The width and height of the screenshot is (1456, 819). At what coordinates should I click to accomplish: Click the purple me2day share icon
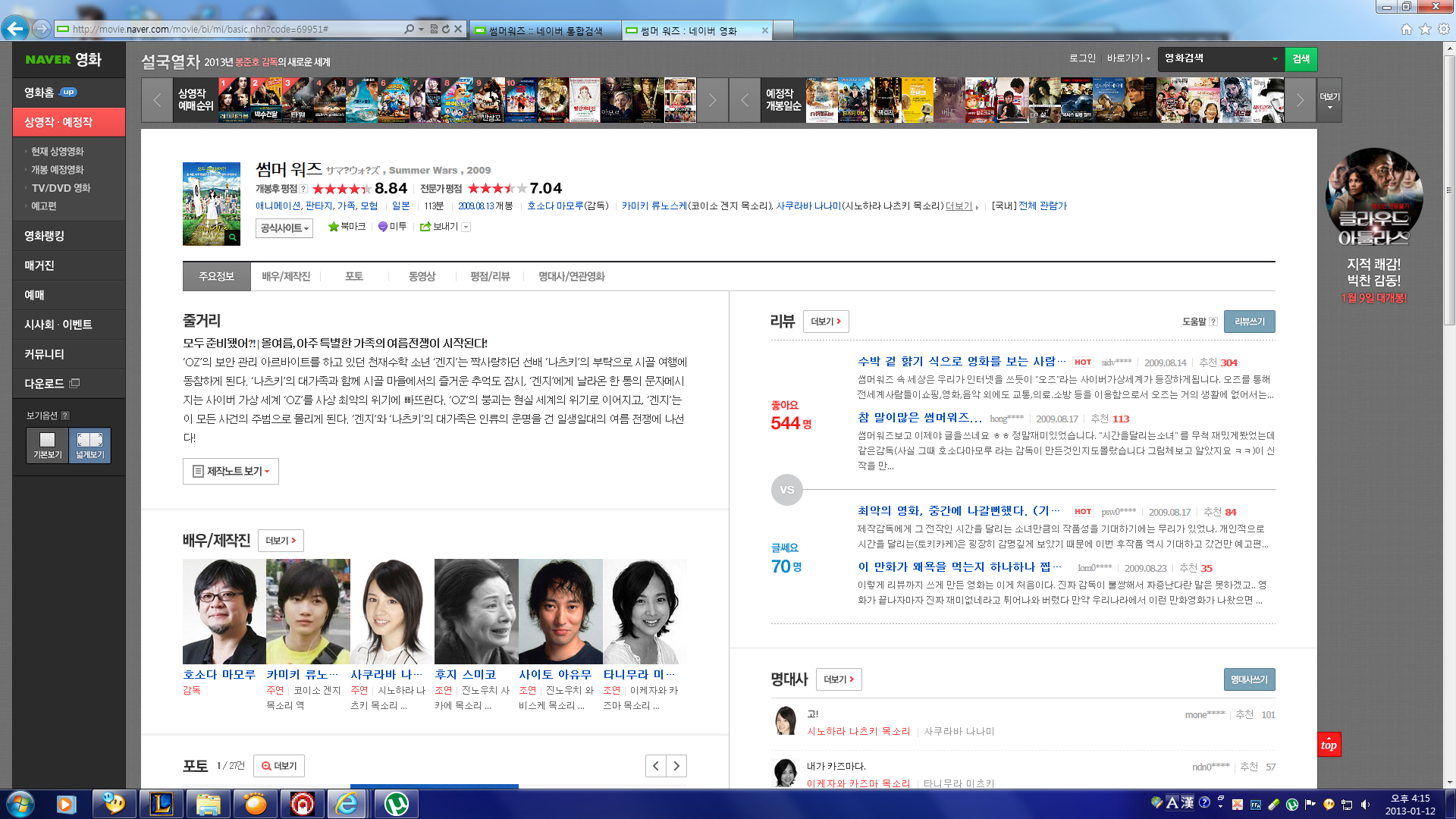pos(383,227)
